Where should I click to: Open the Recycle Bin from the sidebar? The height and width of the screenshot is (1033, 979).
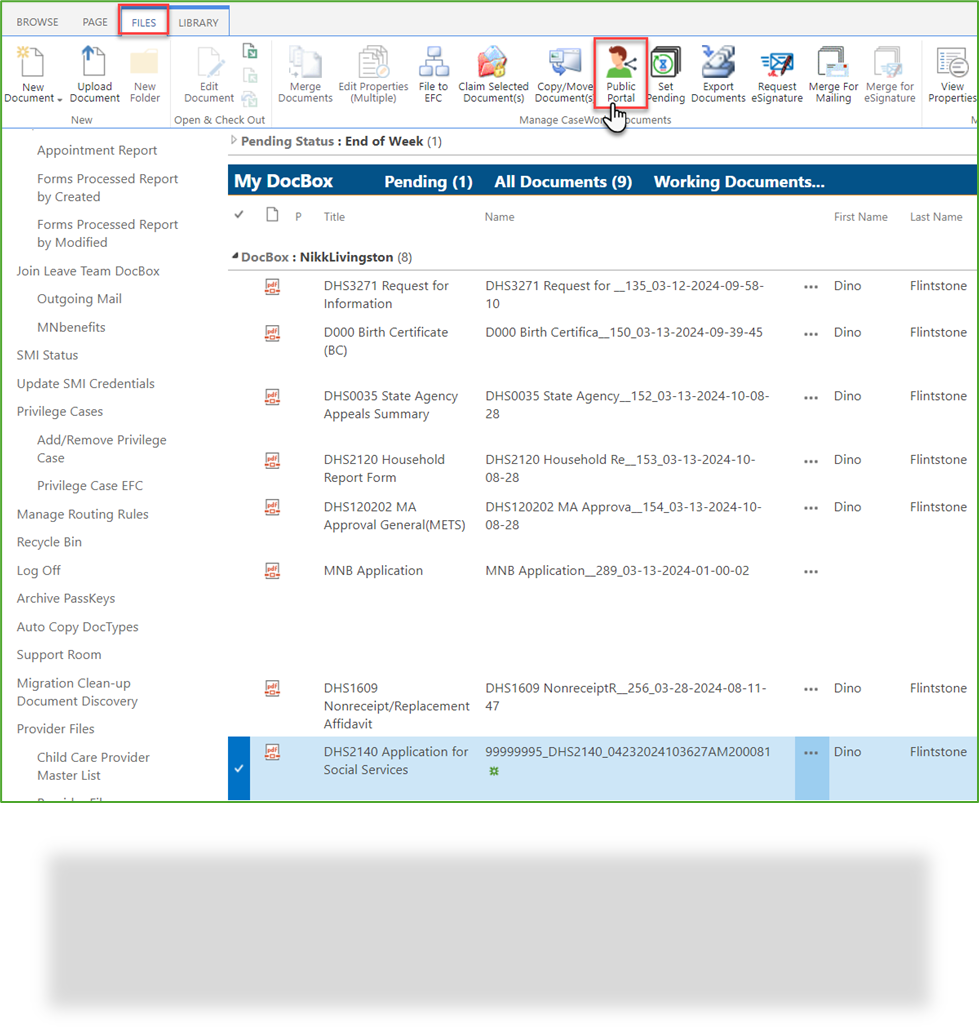(x=48, y=541)
